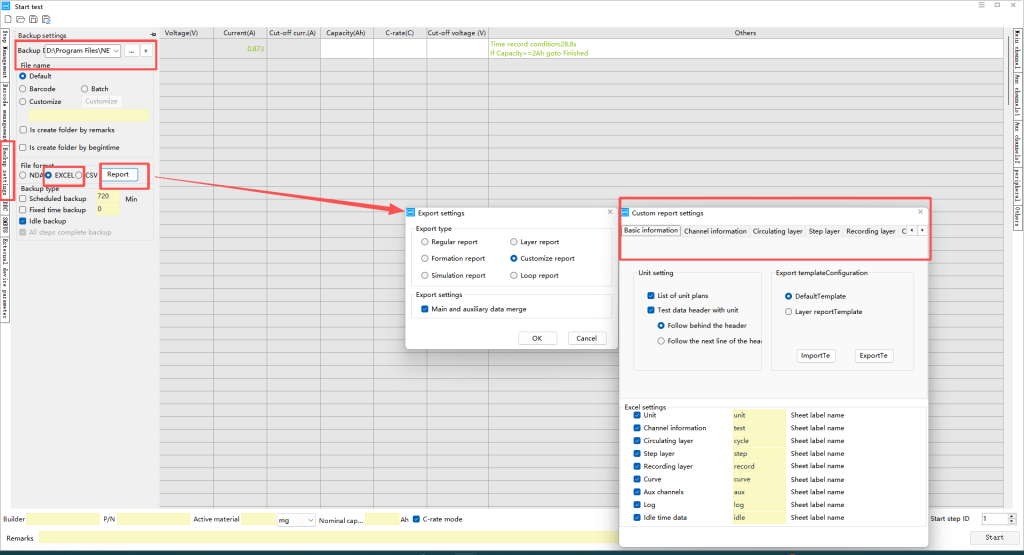Viewport: 1024px width, 555px height.
Task: Click the browse '...' button for backup path
Action: pos(131,50)
